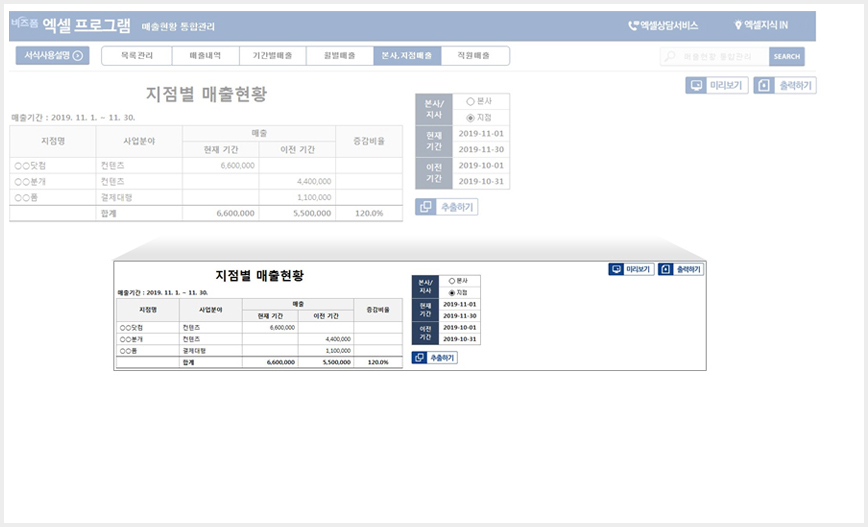Click the magnifier icon in the search box

[670, 56]
